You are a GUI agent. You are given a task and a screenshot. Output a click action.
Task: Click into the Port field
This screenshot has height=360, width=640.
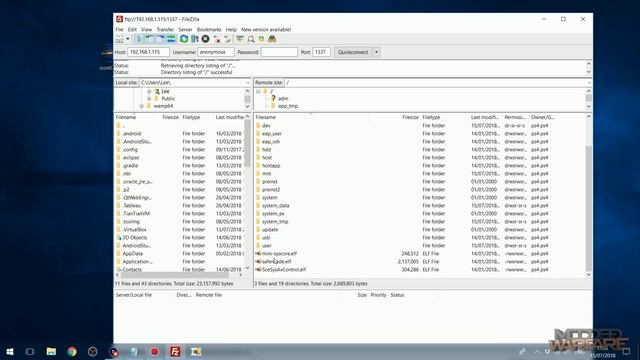click(x=321, y=52)
